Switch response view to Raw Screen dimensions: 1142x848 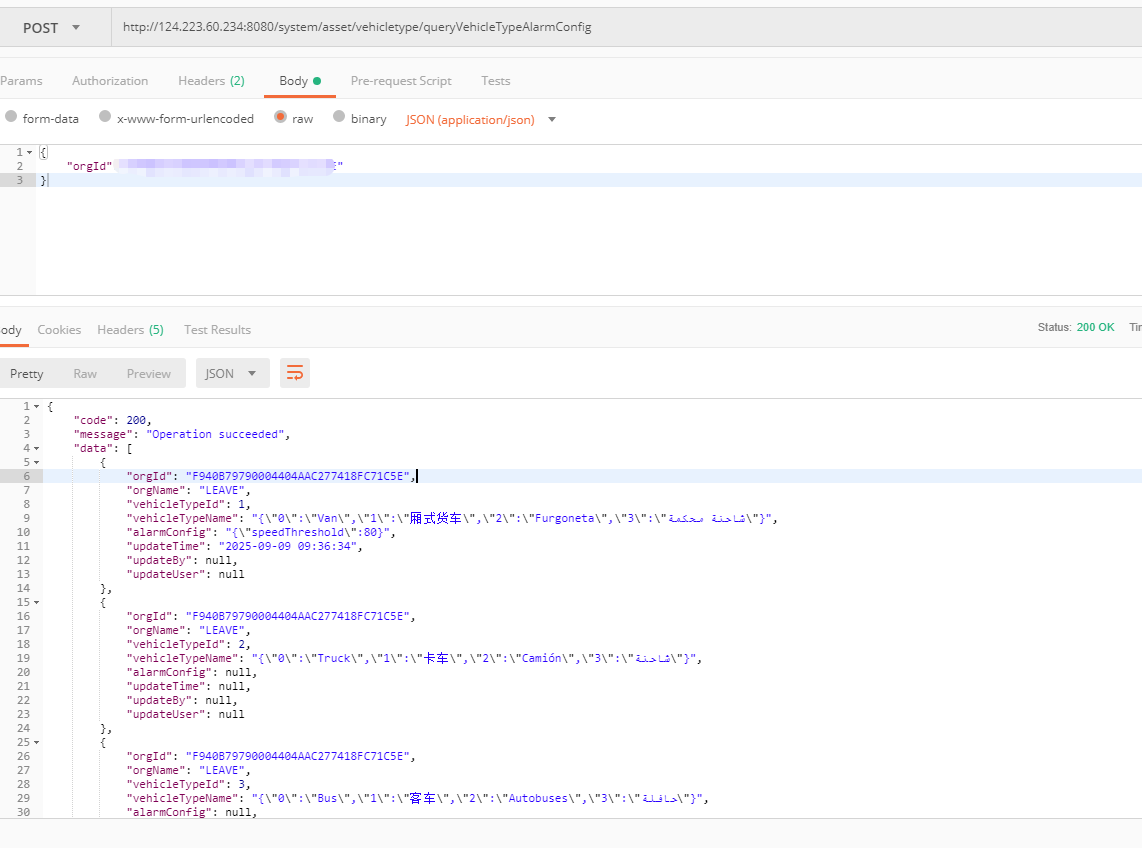click(x=85, y=373)
